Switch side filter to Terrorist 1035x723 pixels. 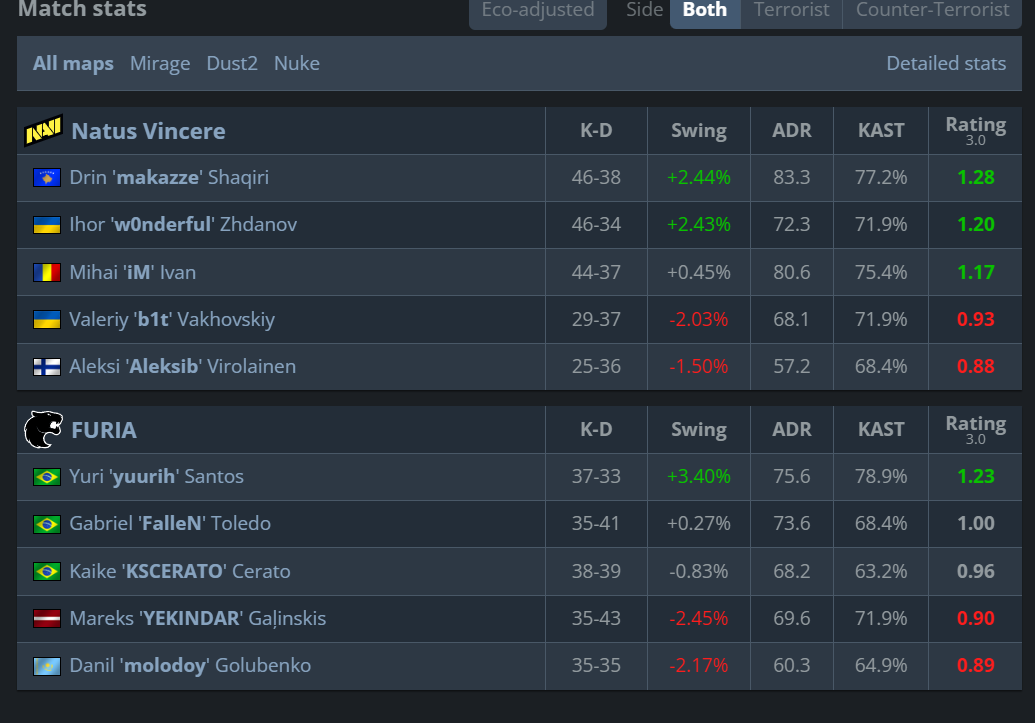tap(791, 11)
